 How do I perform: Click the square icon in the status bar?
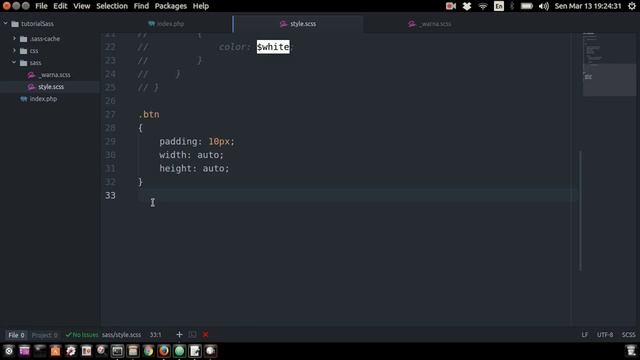[193, 335]
